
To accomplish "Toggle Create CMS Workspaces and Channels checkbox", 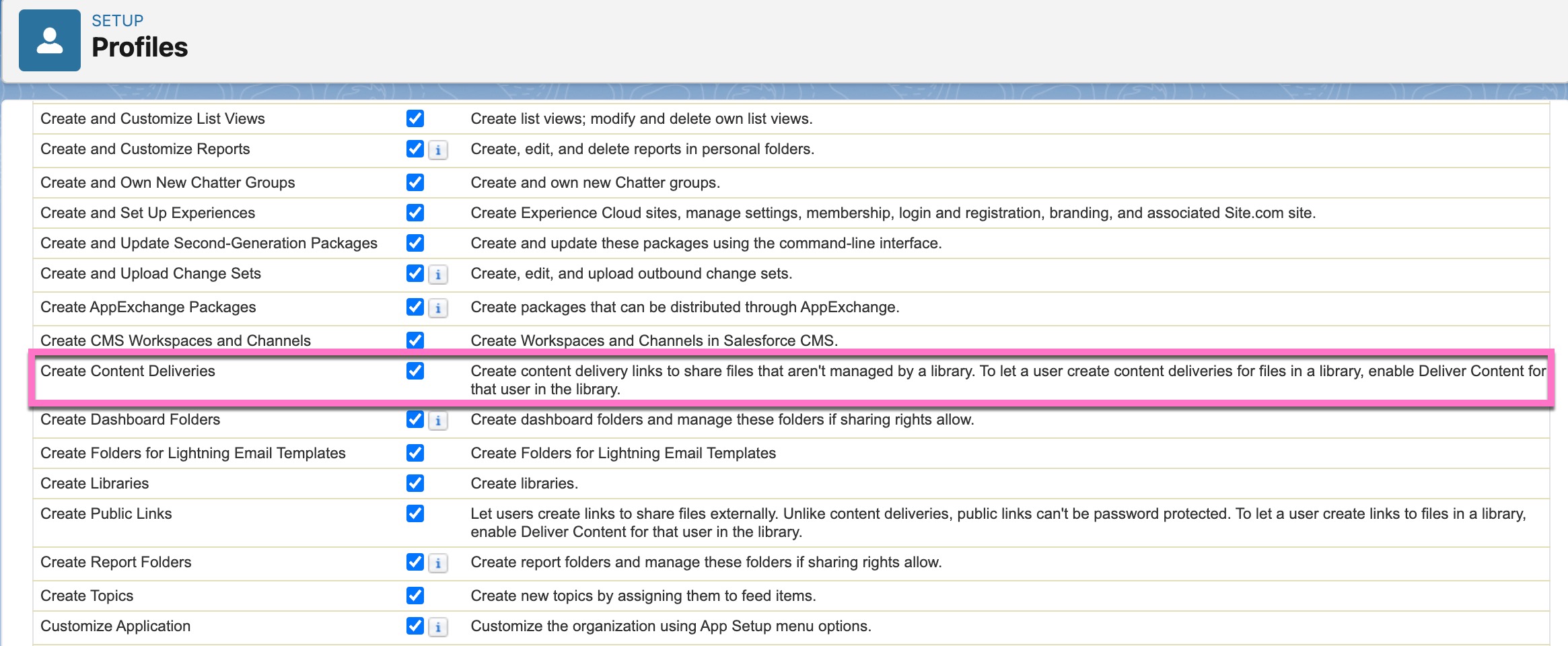I will [415, 340].
